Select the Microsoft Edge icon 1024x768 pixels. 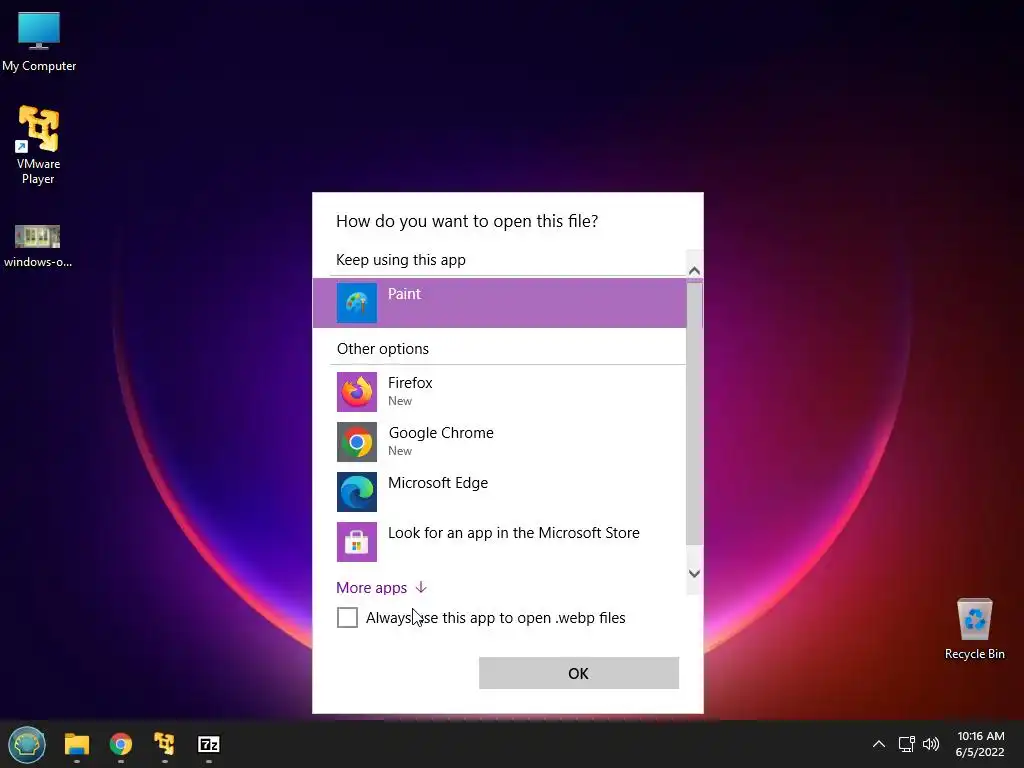[x=357, y=492]
